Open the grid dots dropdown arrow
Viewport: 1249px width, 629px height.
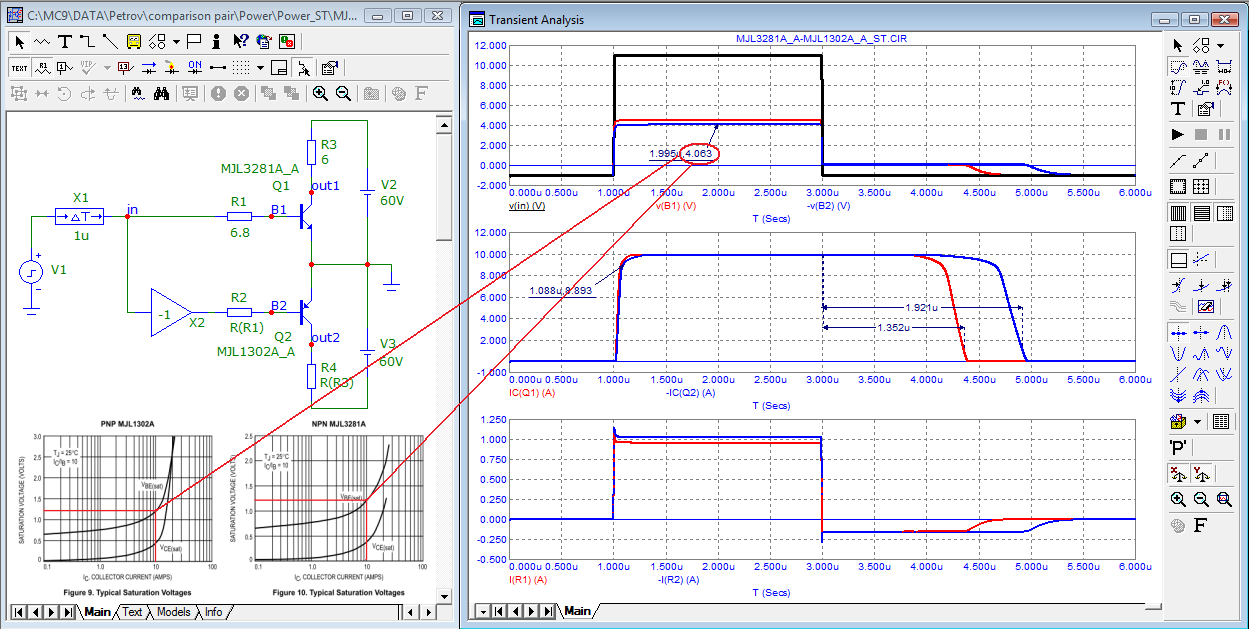point(260,68)
